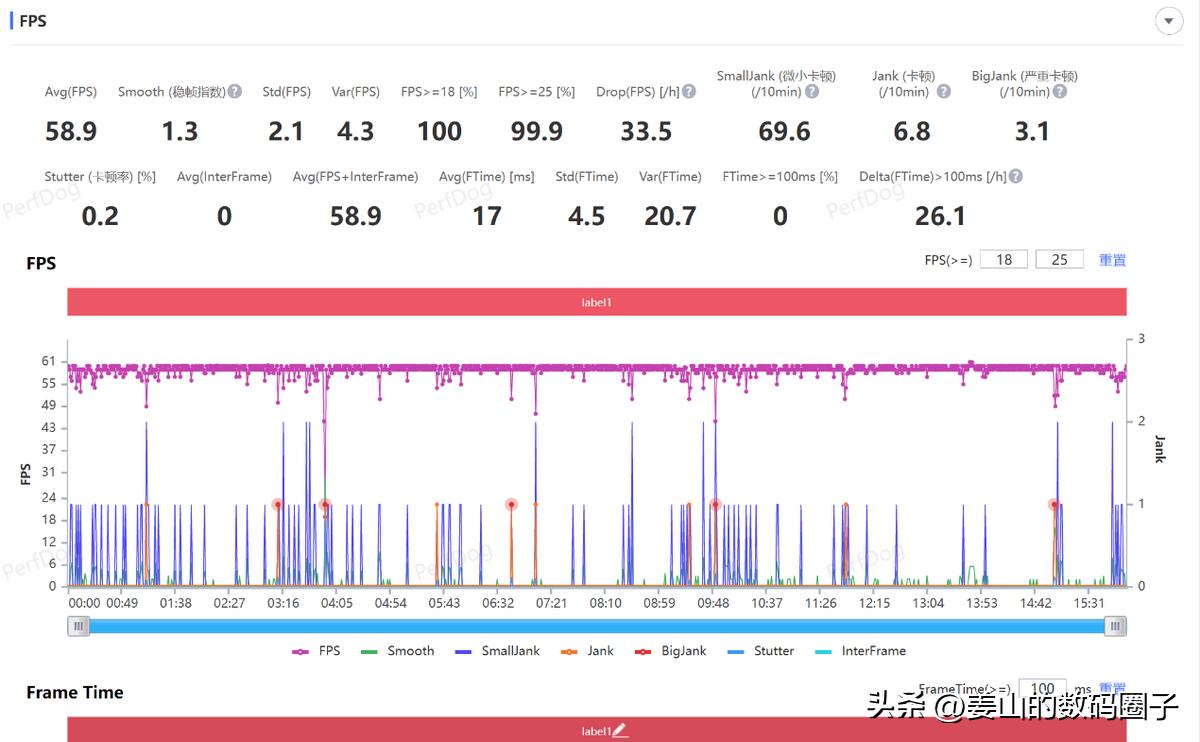Collapse the FPS report panel via top-right chevron

click(1169, 20)
